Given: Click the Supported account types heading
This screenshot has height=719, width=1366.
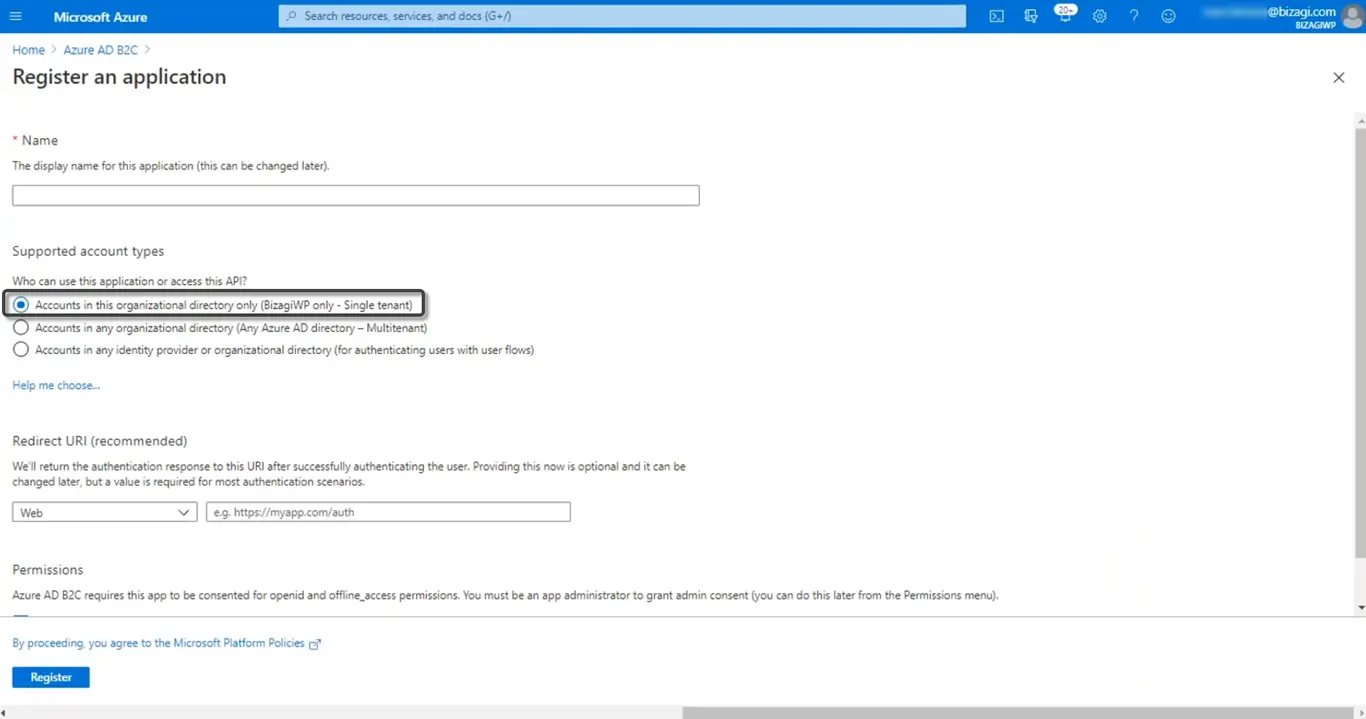Looking at the screenshot, I should point(88,251).
